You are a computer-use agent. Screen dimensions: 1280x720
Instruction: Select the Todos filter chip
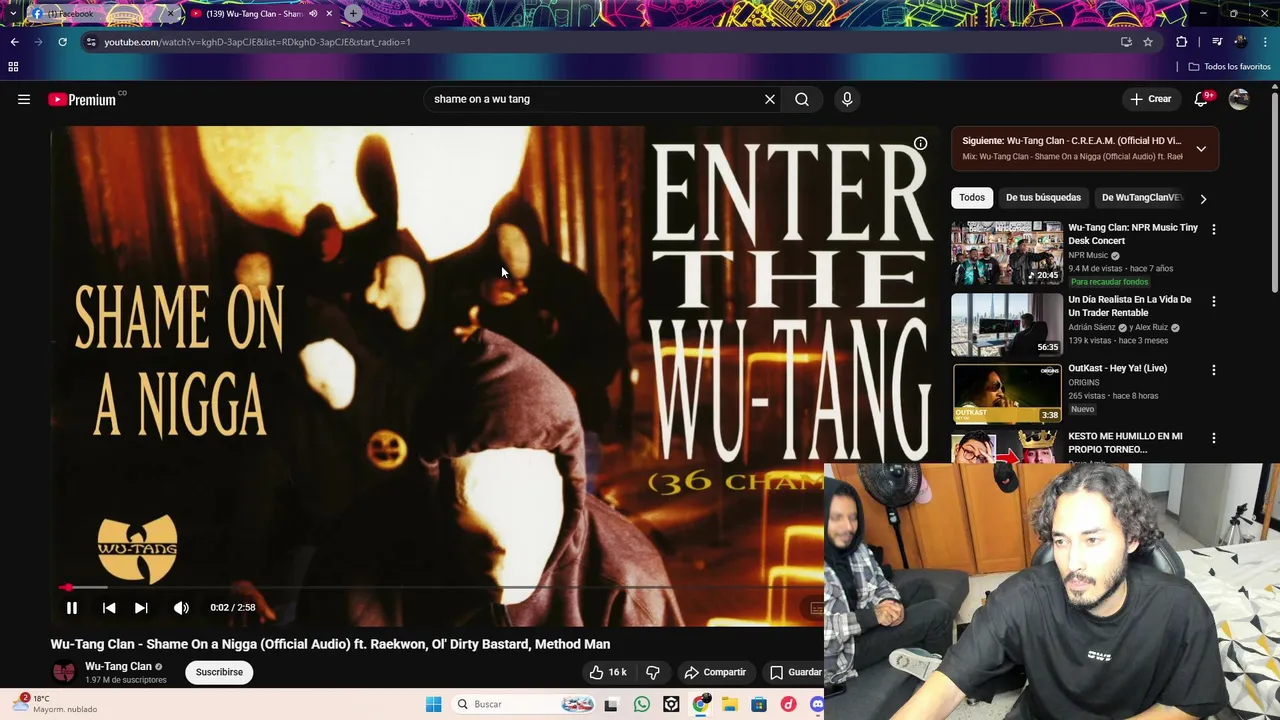[972, 198]
